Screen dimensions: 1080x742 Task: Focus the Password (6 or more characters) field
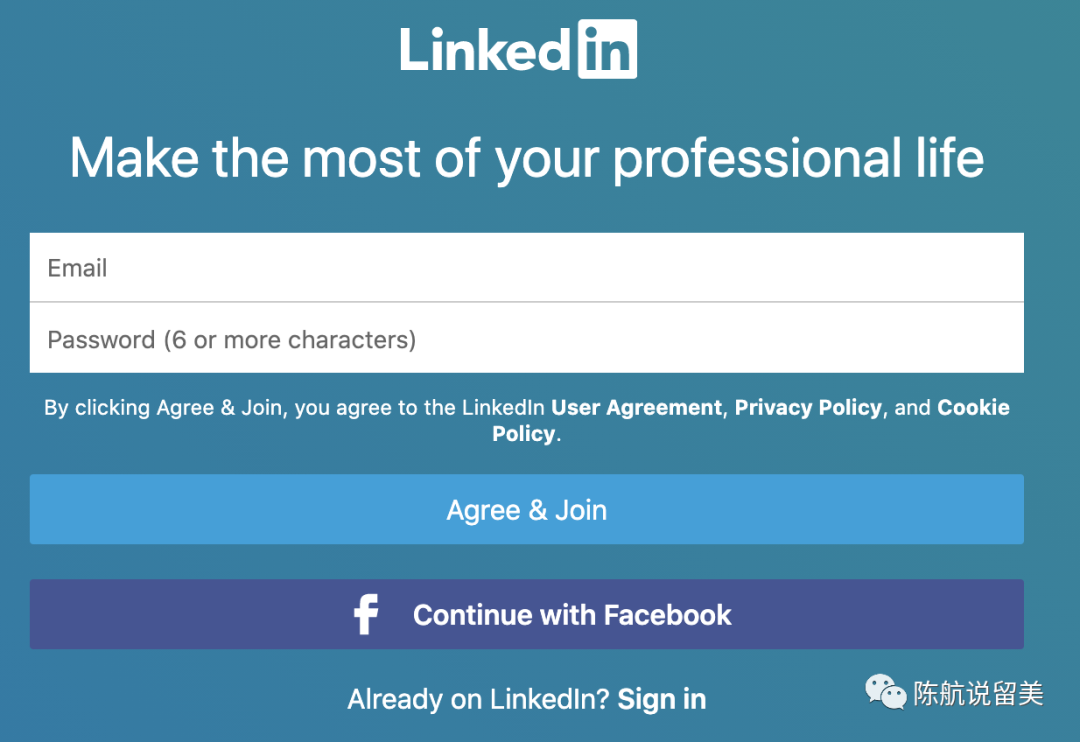click(526, 339)
